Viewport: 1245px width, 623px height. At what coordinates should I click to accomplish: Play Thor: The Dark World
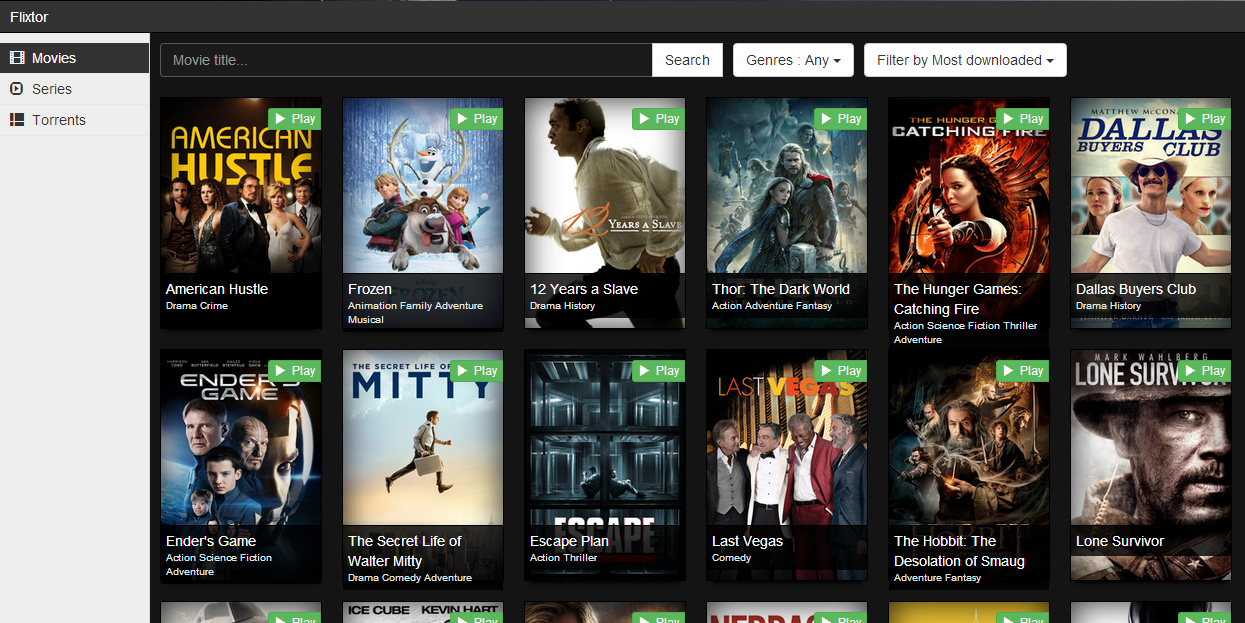point(840,118)
